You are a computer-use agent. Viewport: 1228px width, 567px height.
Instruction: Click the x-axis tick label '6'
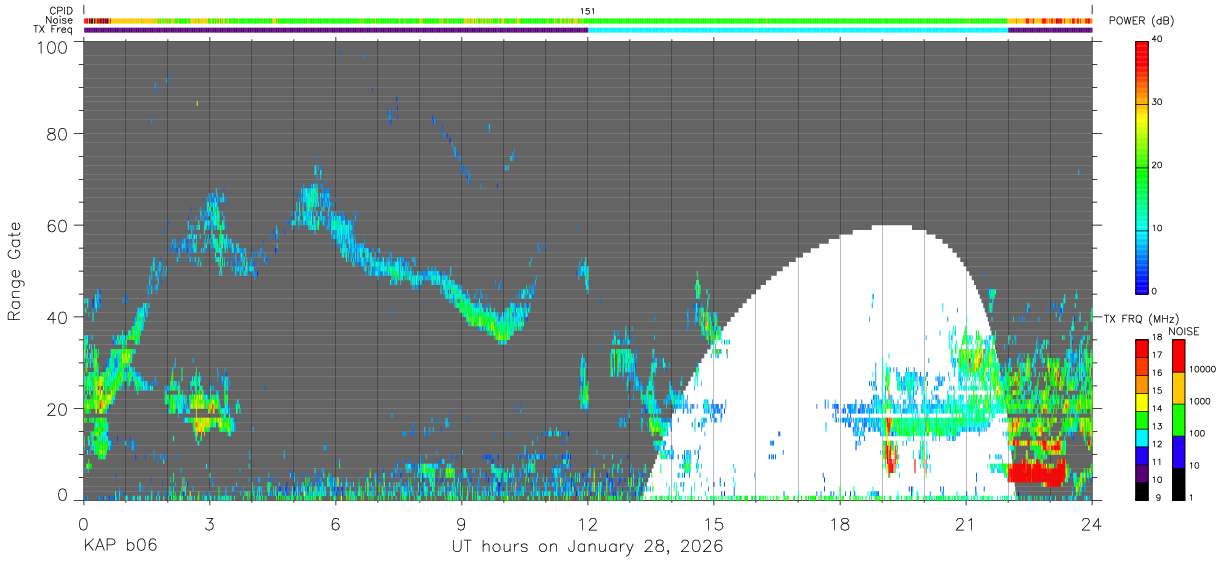335,523
